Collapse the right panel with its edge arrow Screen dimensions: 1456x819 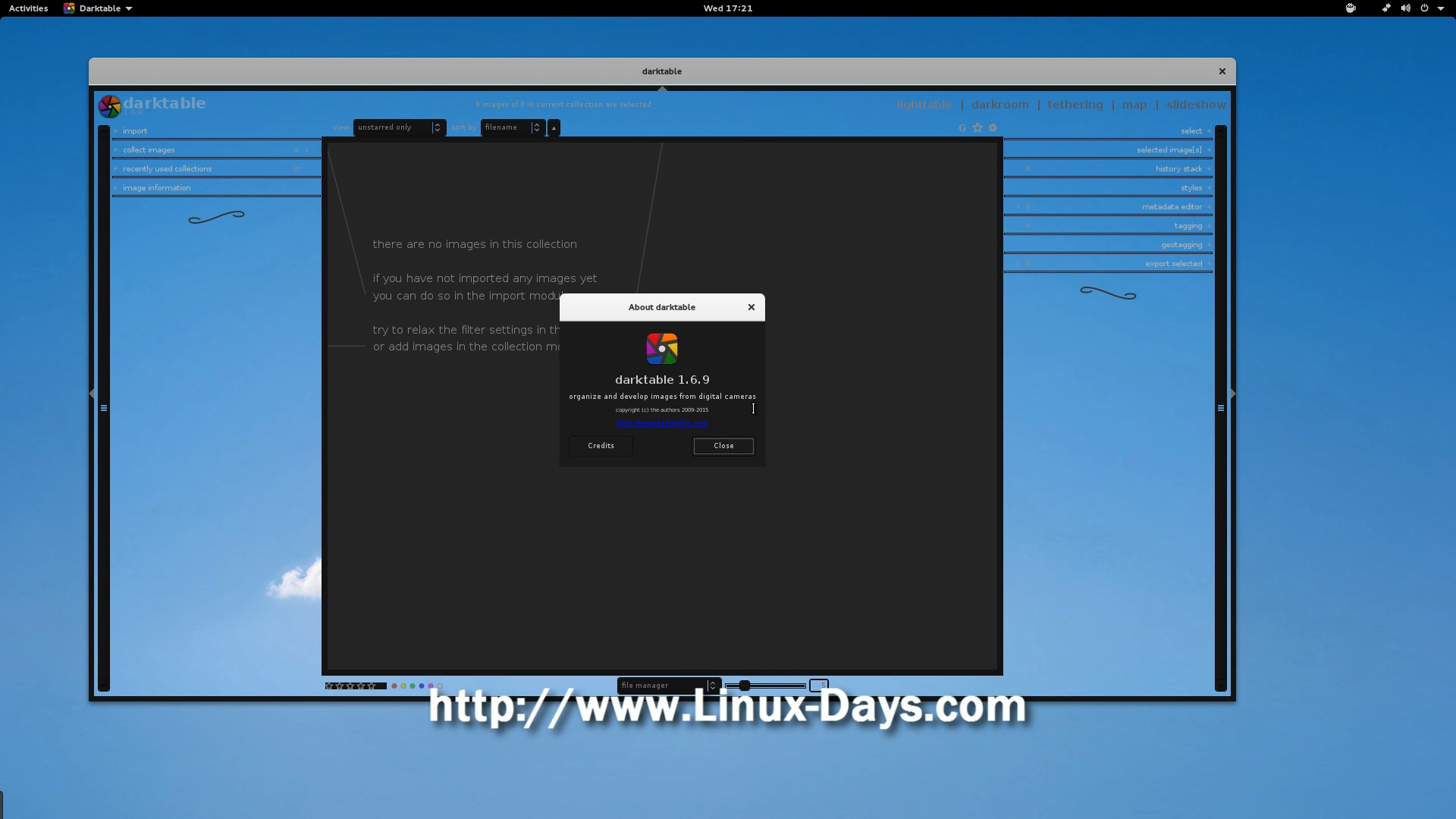tap(1232, 394)
